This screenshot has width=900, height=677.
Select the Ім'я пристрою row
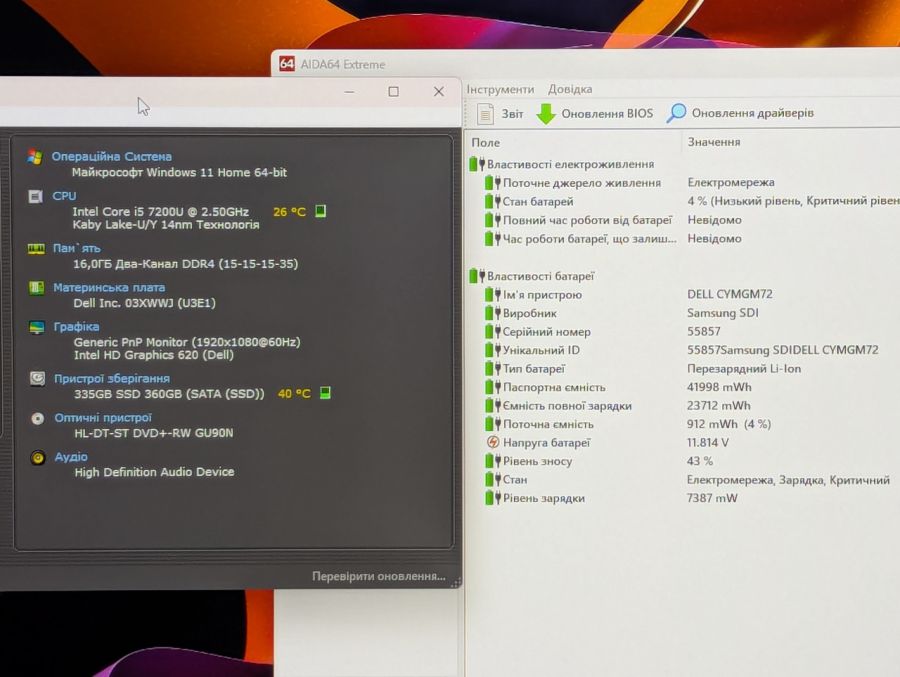point(683,295)
